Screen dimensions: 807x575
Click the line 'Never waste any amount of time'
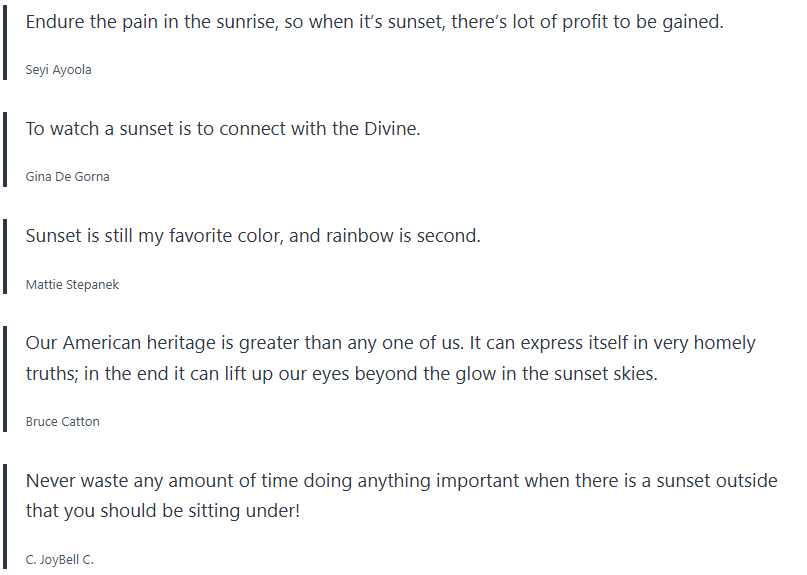[401, 481]
